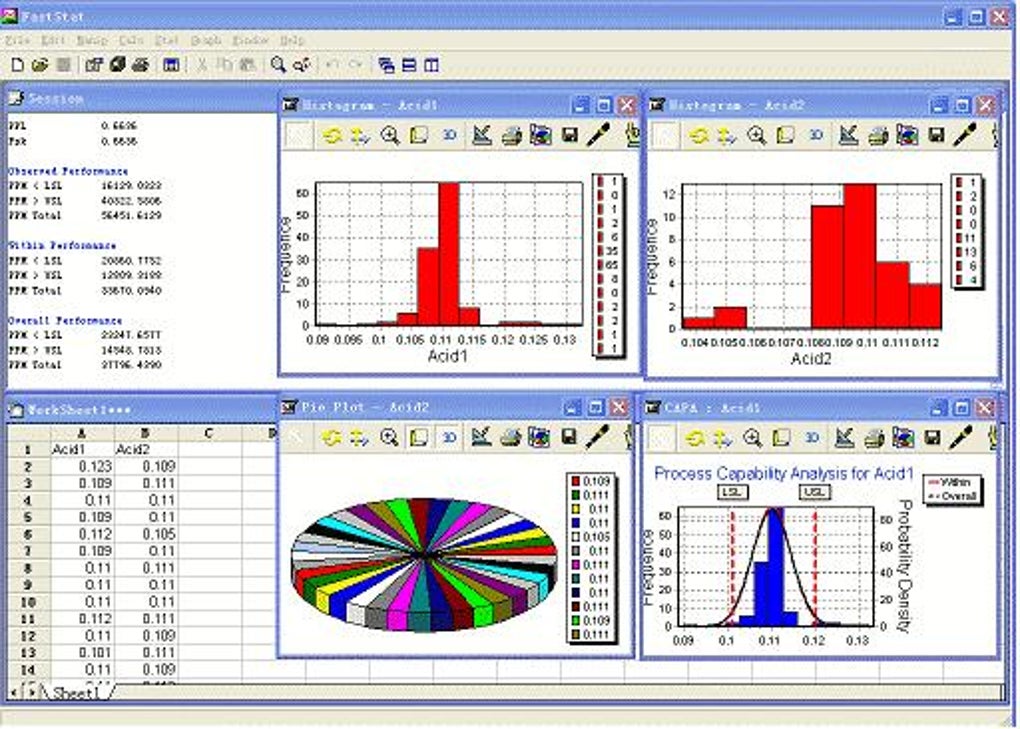Print chart in Histogram Acid2 window
1020x729 pixels.
(x=879, y=135)
